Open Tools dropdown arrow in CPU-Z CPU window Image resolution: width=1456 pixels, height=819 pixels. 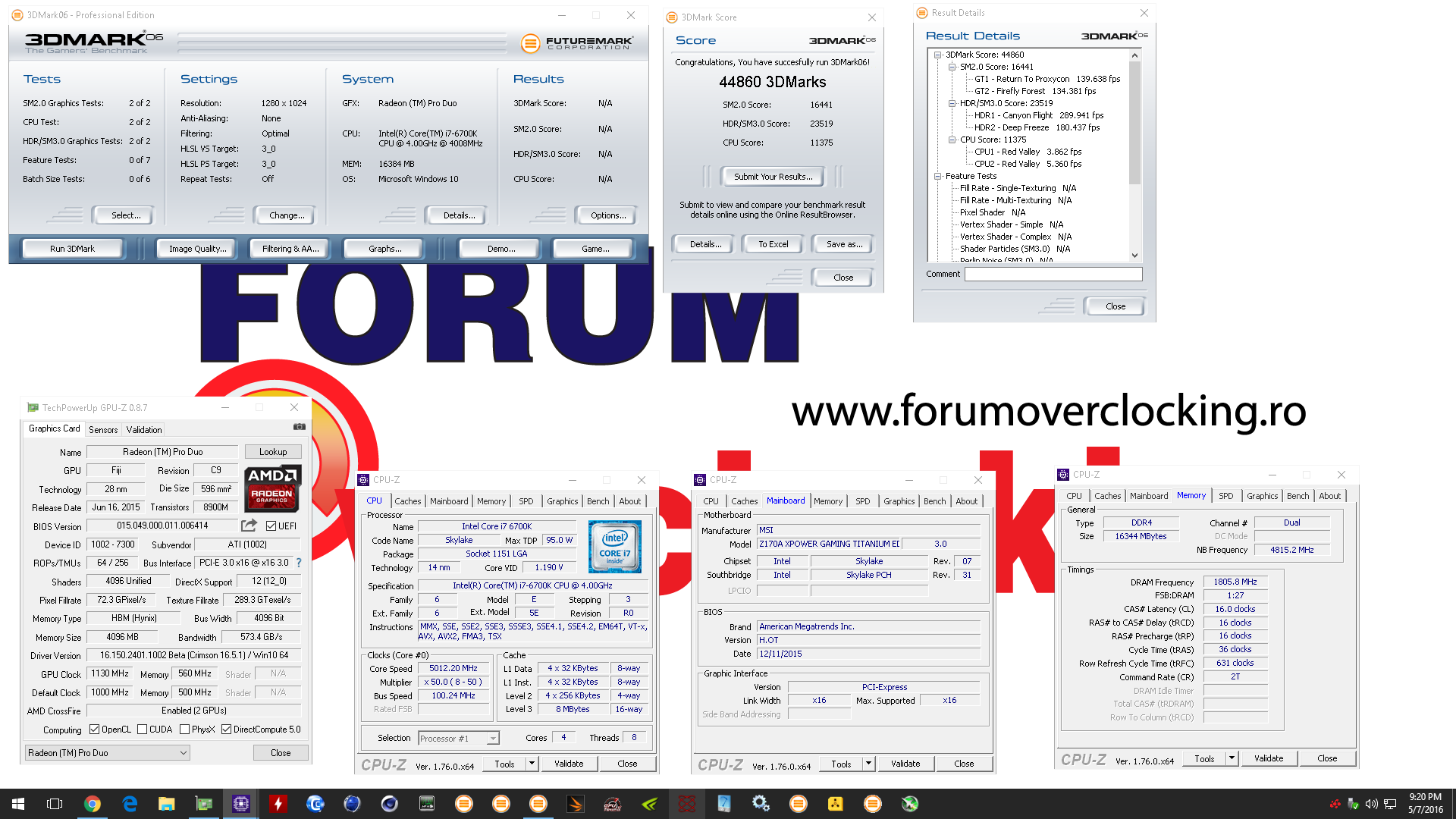point(532,764)
